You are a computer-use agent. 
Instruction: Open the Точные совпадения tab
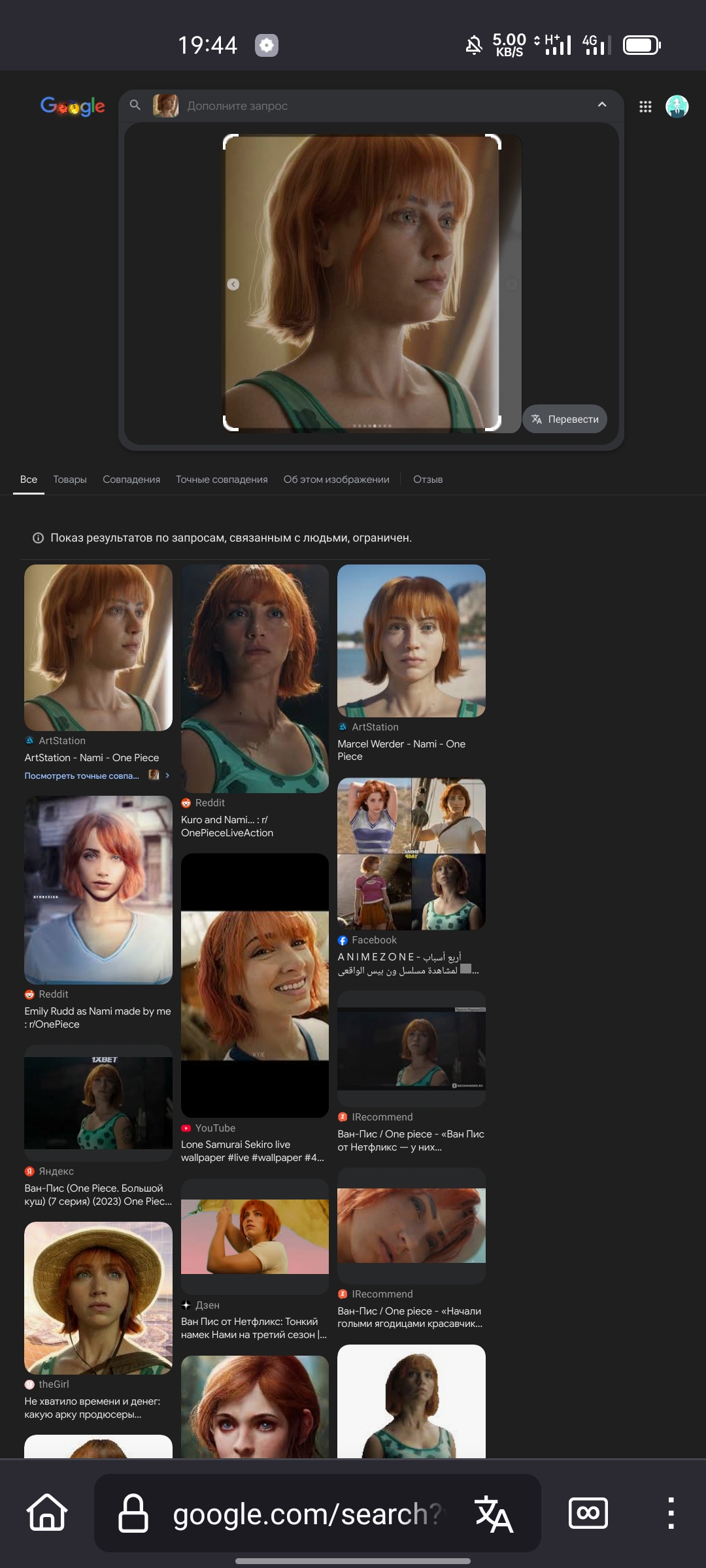pos(222,480)
